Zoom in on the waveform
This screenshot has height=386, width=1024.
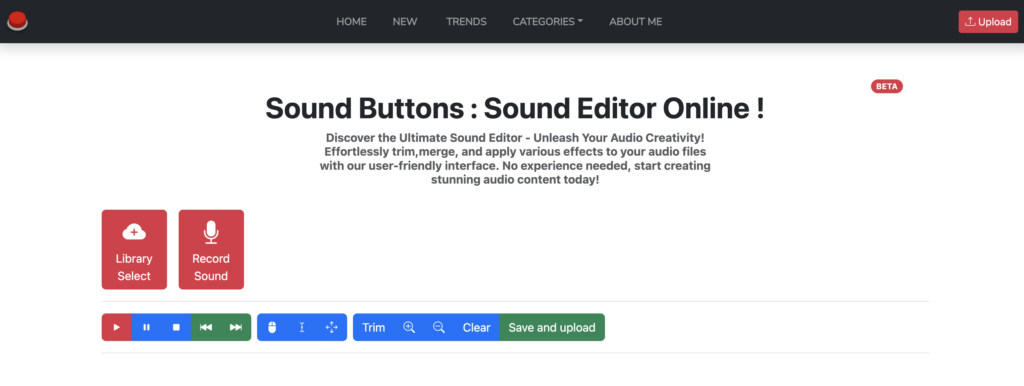coord(409,327)
